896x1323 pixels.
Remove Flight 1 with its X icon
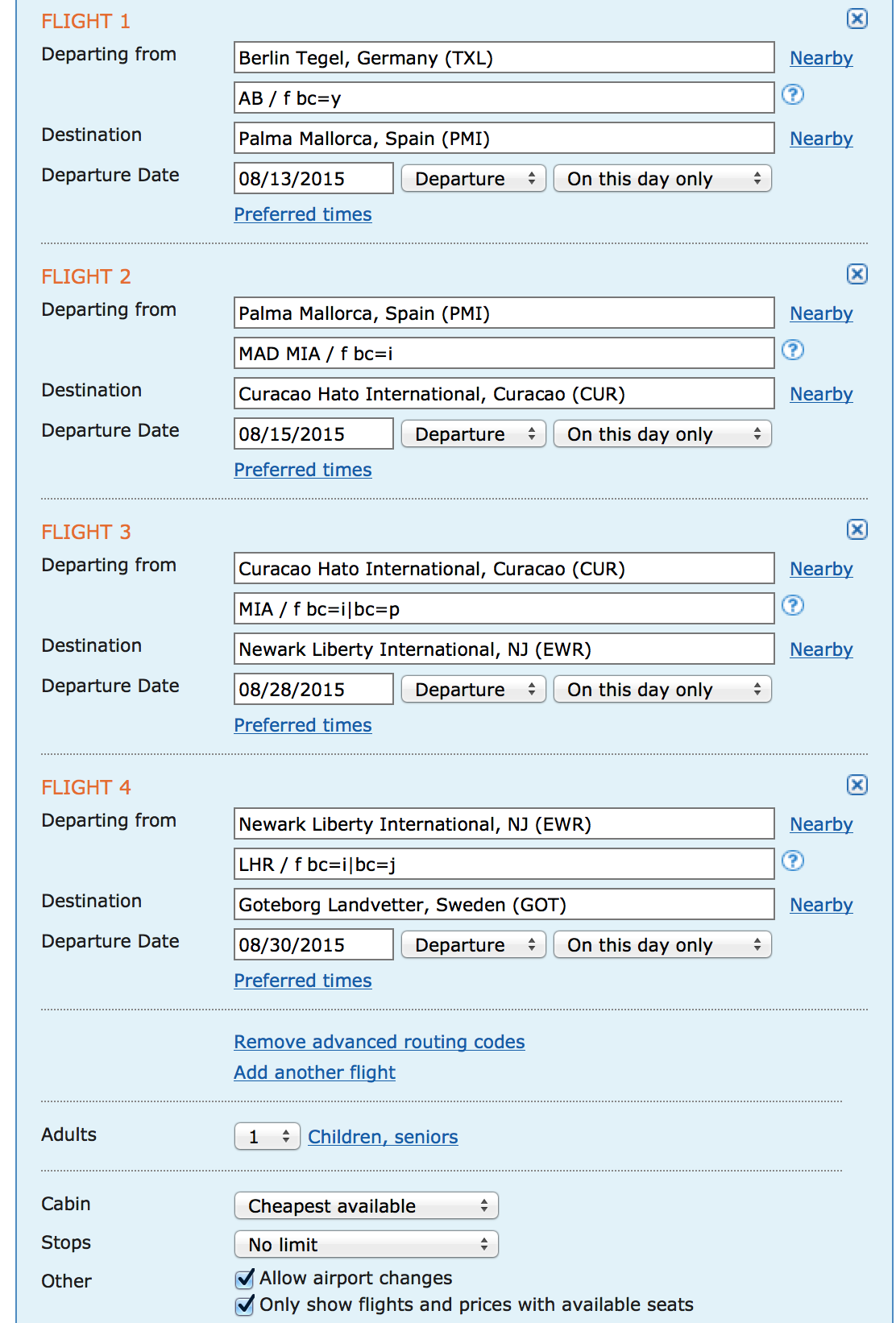[857, 19]
